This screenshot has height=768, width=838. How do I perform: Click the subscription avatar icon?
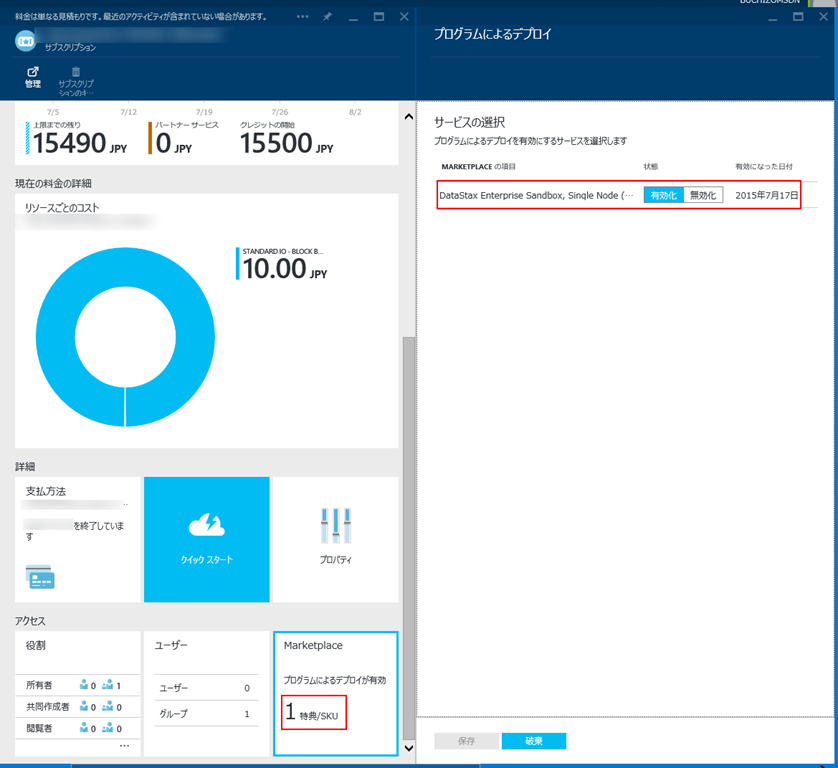point(26,41)
